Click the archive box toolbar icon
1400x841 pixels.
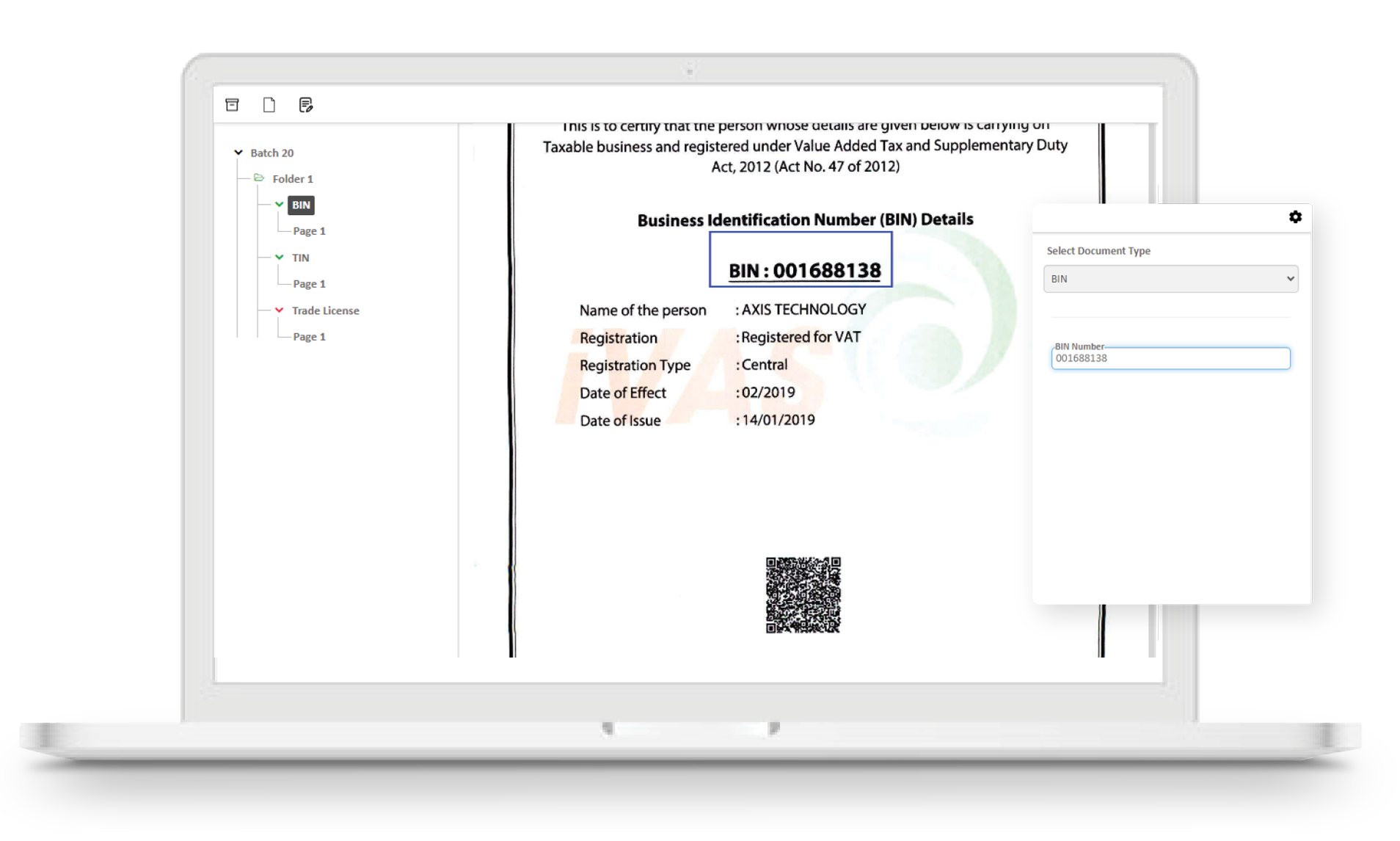pyautogui.click(x=232, y=105)
